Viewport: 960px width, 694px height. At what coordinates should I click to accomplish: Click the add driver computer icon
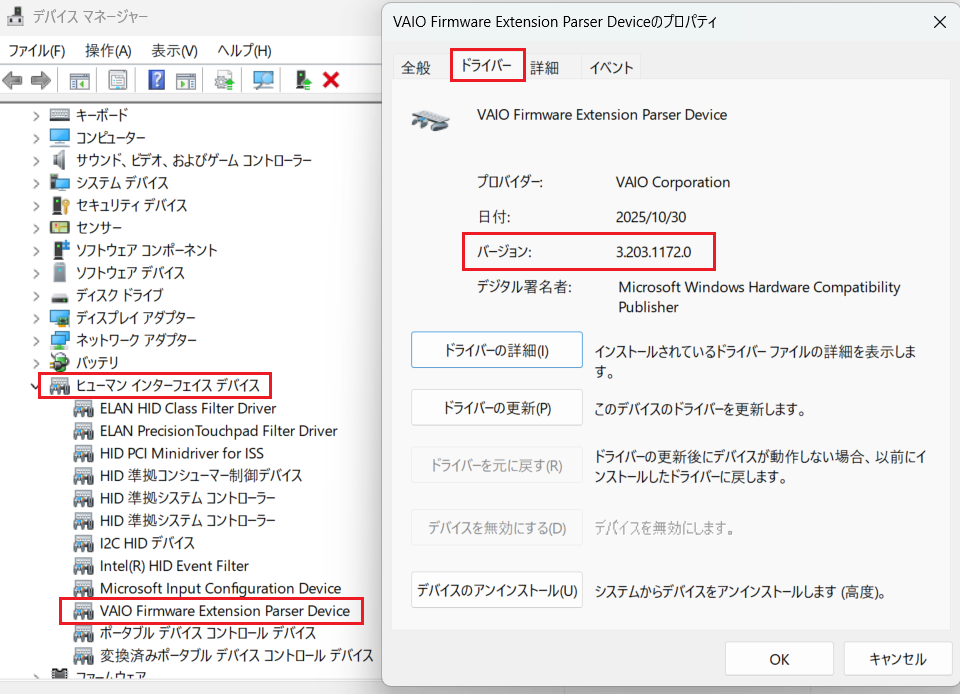coord(302,80)
